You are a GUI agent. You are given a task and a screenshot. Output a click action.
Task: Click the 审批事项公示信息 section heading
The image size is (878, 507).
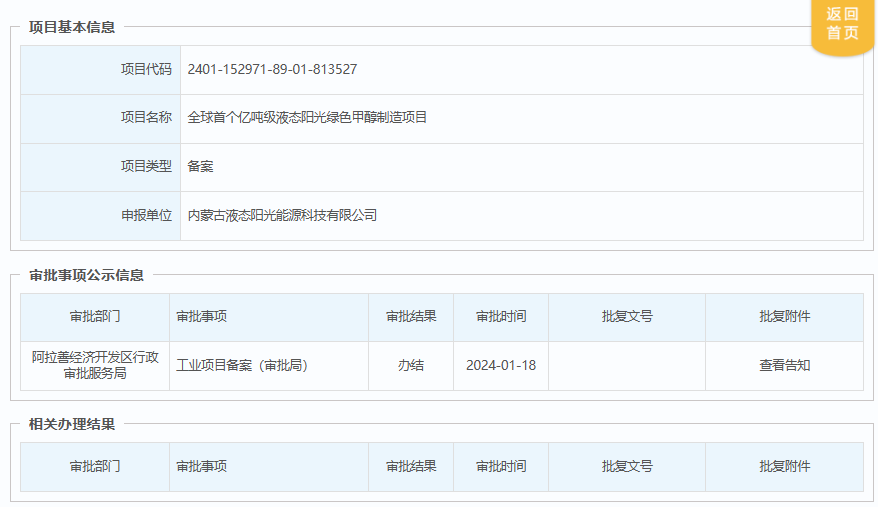point(86,275)
